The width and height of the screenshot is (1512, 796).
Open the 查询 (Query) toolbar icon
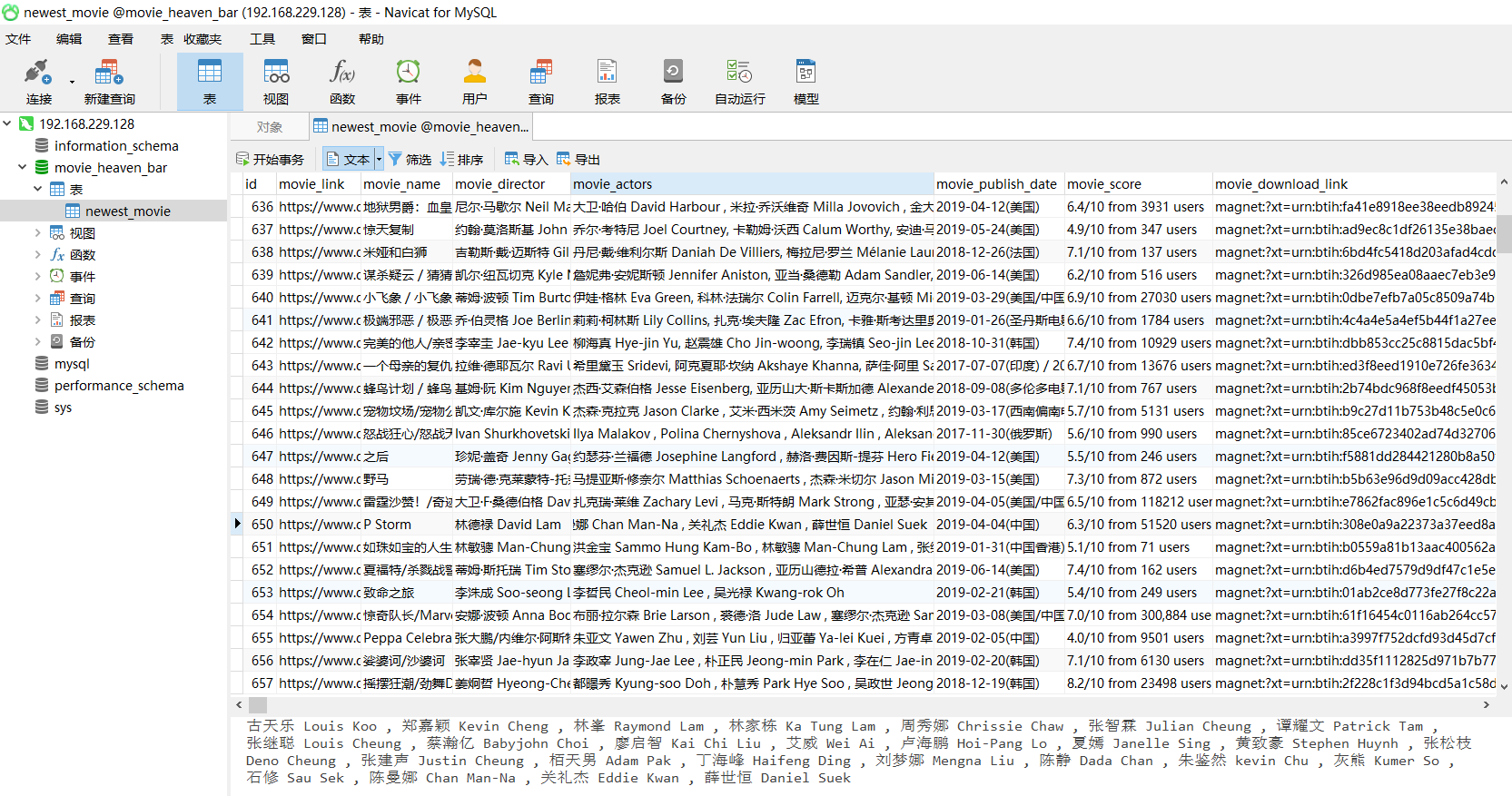coord(541,81)
